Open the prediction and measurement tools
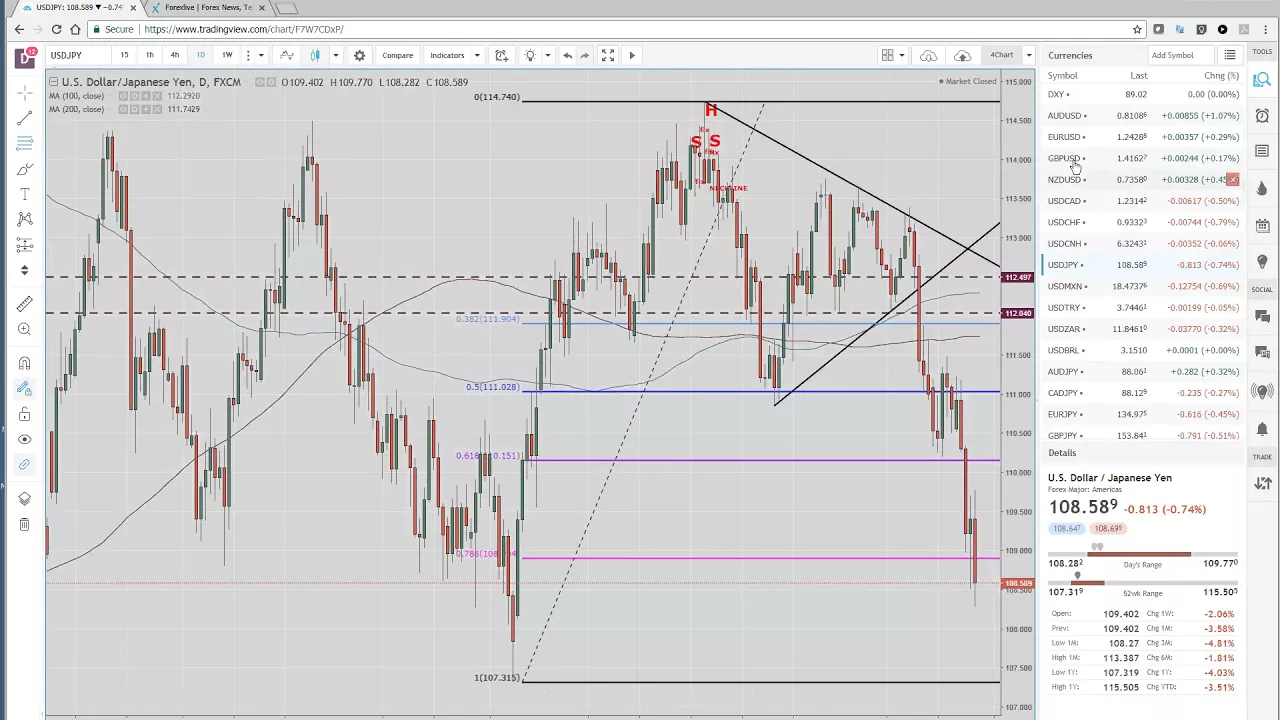The image size is (1280, 720). pos(25,244)
